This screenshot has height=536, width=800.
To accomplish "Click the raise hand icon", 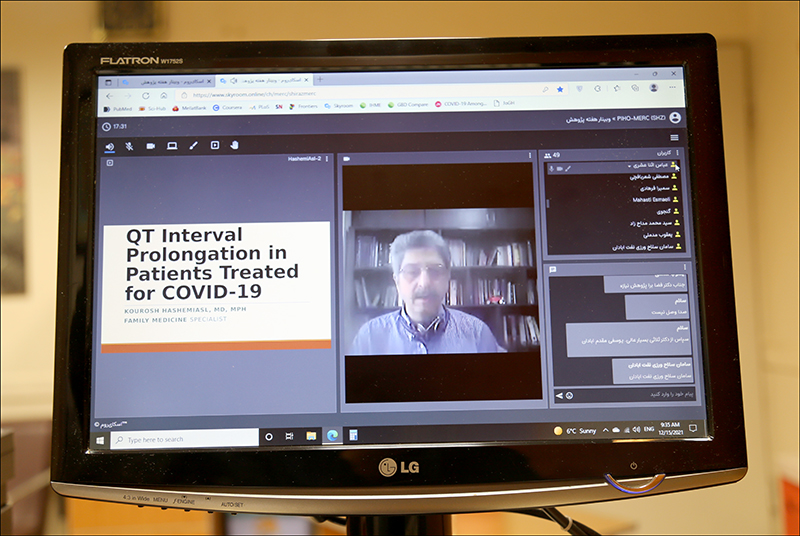I will click(x=235, y=145).
